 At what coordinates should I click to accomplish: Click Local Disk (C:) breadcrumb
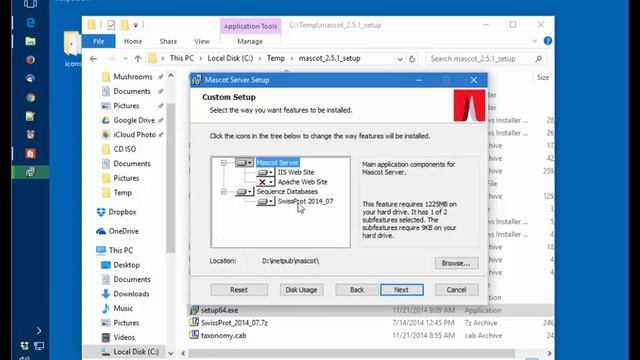tap(230, 58)
